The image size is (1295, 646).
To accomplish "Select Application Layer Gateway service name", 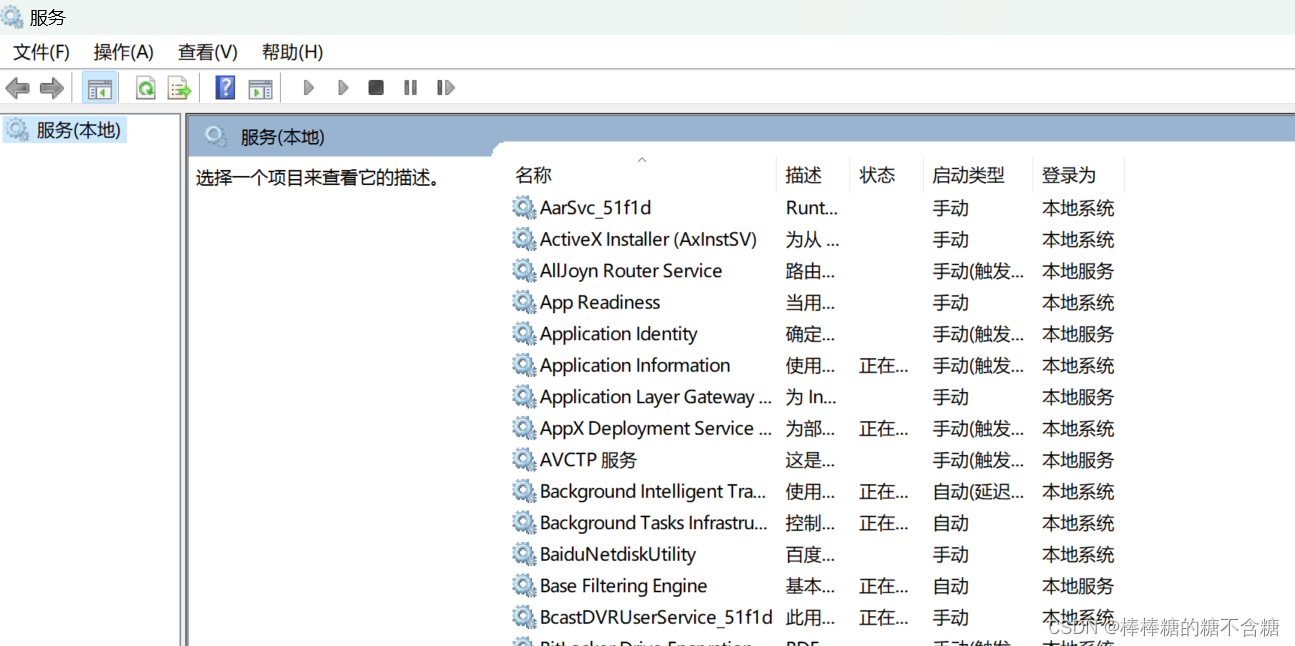I will 656,397.
